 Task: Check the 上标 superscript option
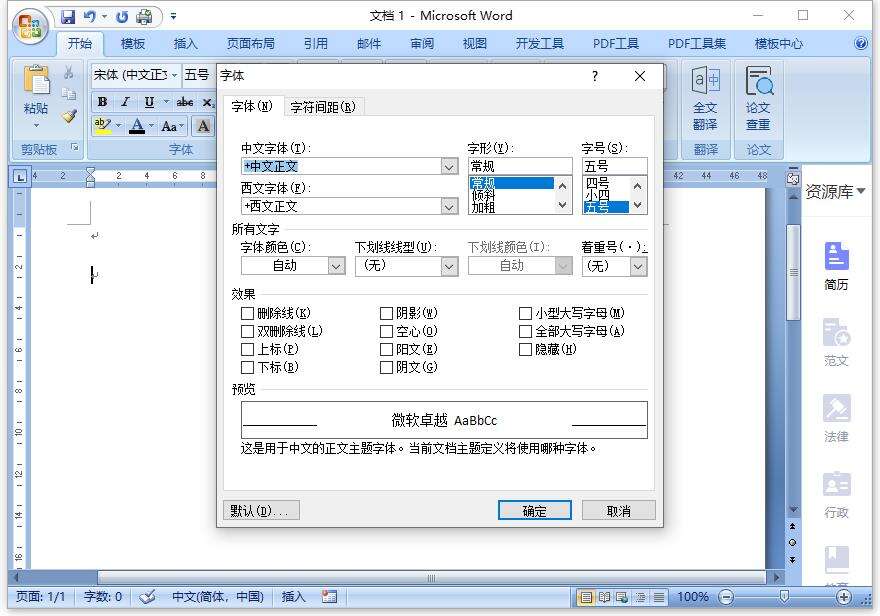[x=247, y=349]
